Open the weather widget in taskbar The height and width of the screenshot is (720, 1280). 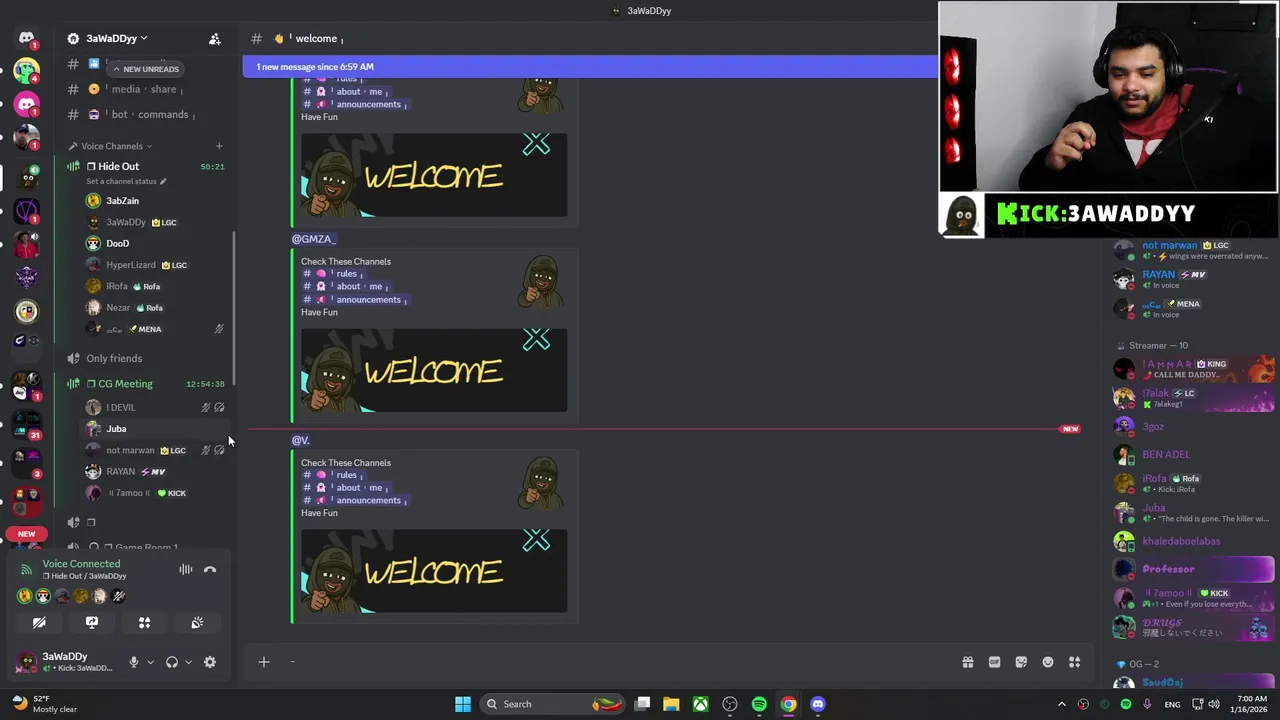point(43,704)
